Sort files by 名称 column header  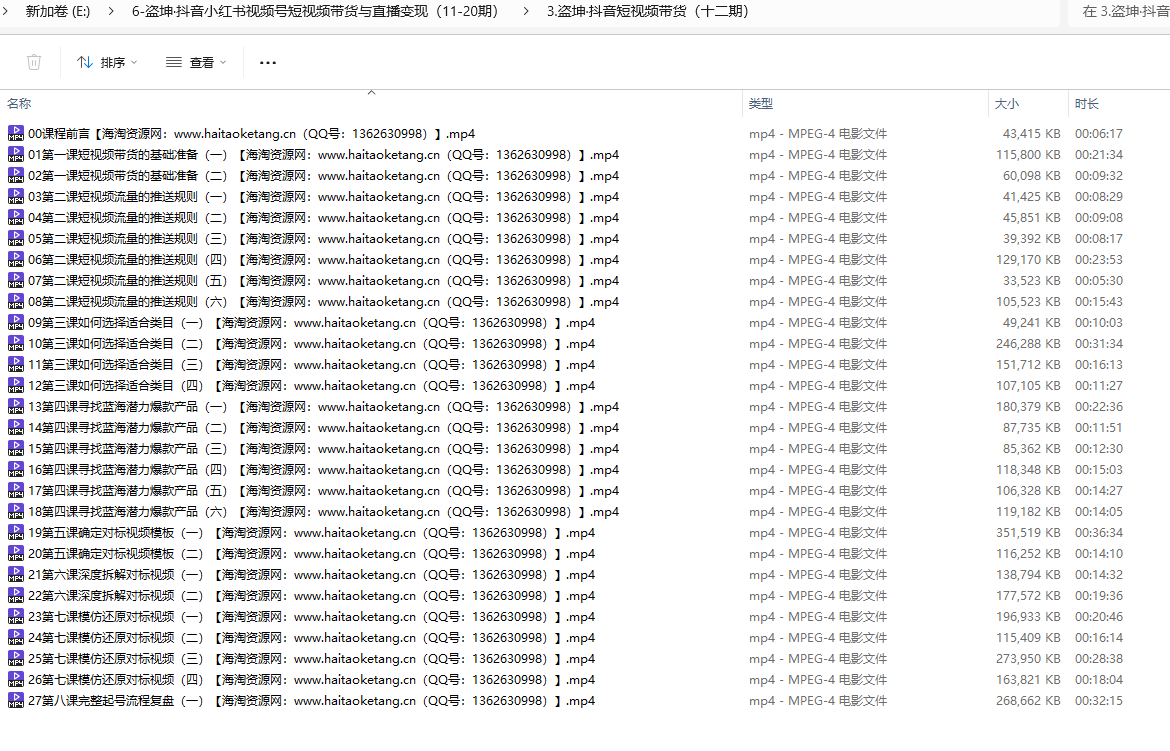pyautogui.click(x=20, y=103)
